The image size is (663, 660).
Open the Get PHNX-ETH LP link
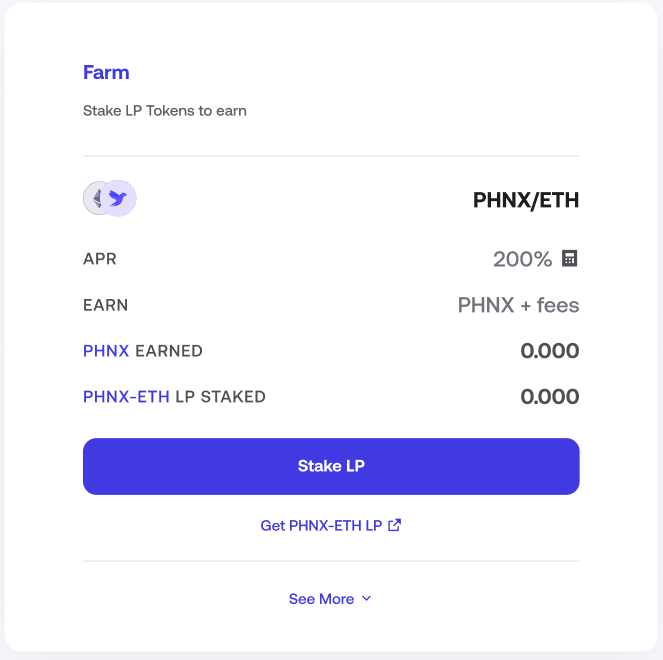pyautogui.click(x=331, y=525)
